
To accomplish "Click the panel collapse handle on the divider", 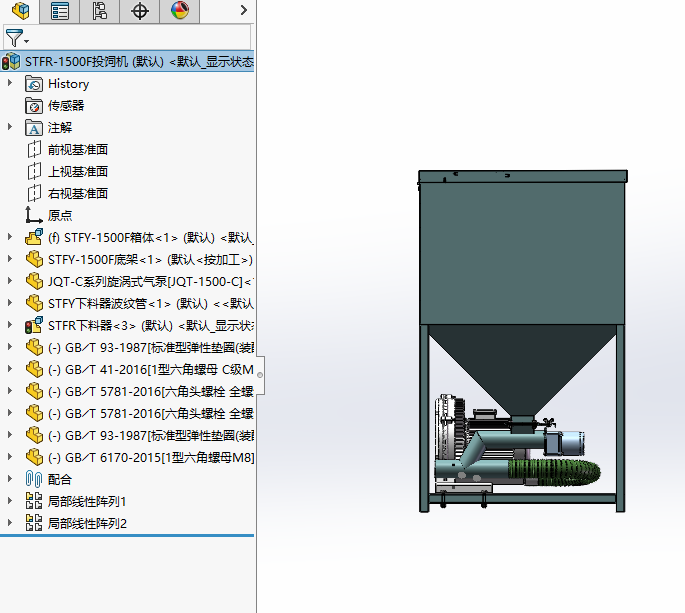I will pyautogui.click(x=260, y=375).
